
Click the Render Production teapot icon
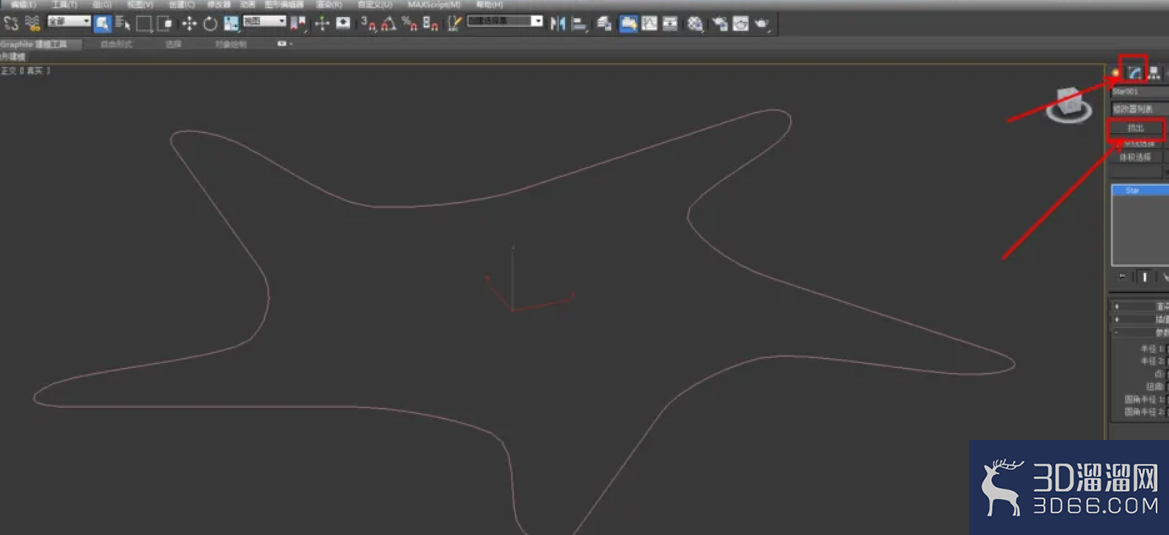[x=761, y=24]
